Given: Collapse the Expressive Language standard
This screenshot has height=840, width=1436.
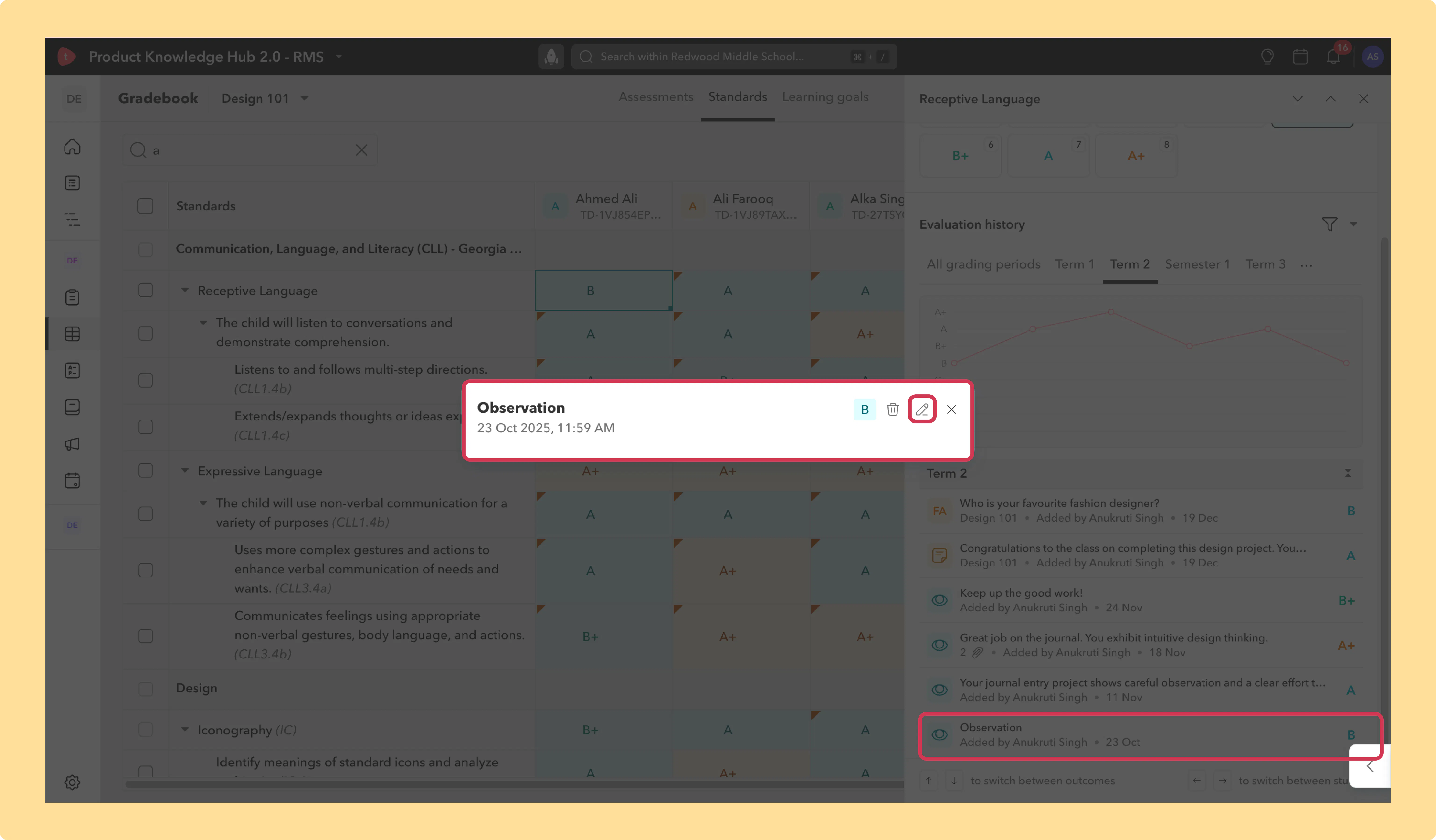Looking at the screenshot, I should [185, 470].
